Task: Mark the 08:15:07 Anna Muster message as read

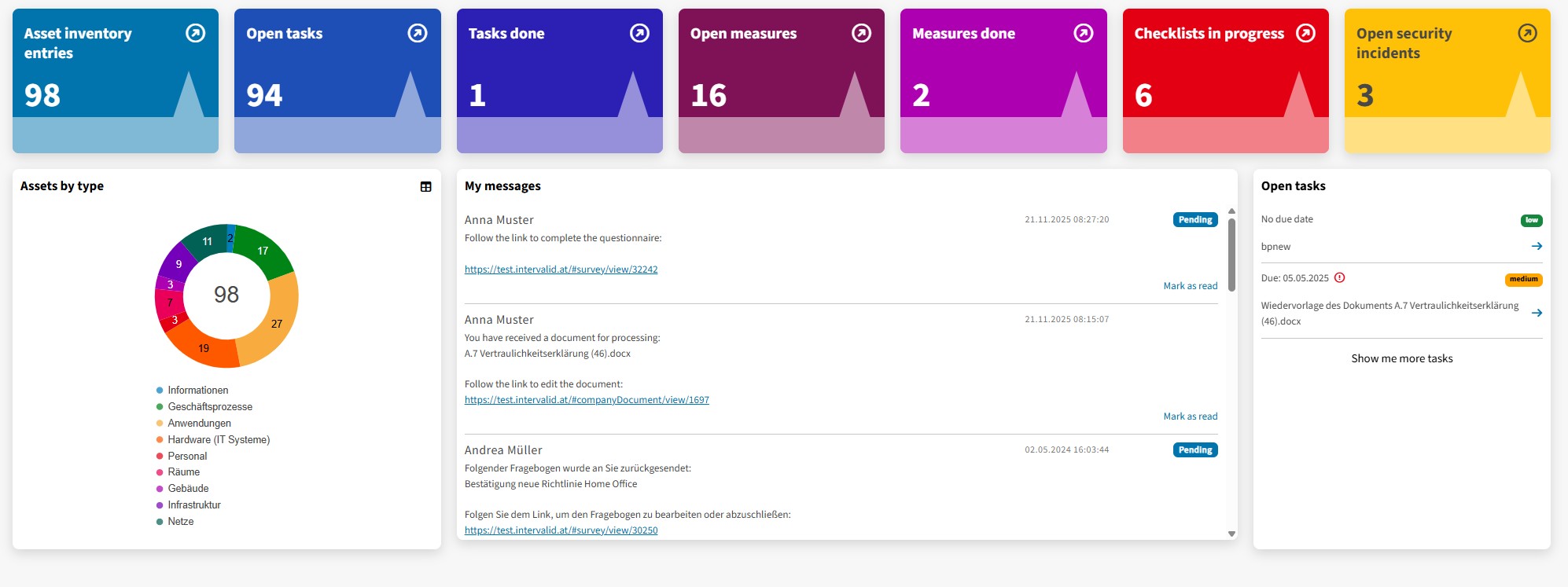Action: tap(1191, 416)
